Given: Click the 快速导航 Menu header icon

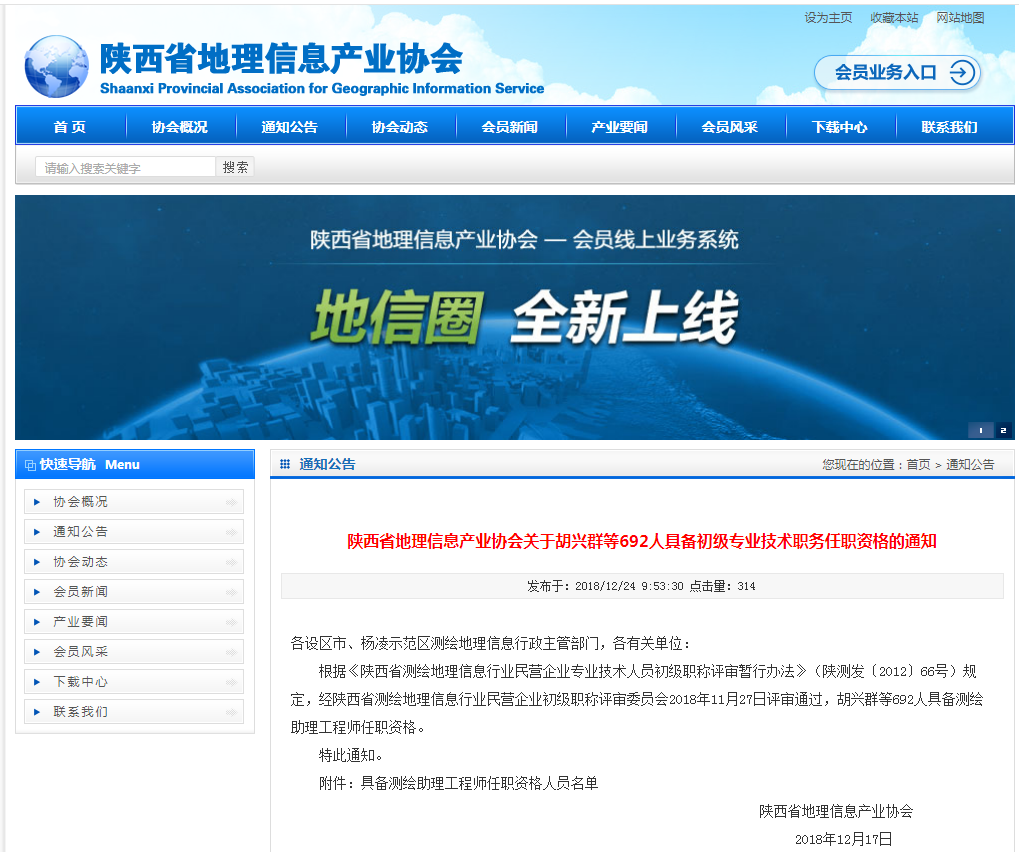Looking at the screenshot, I should pyautogui.click(x=30, y=465).
